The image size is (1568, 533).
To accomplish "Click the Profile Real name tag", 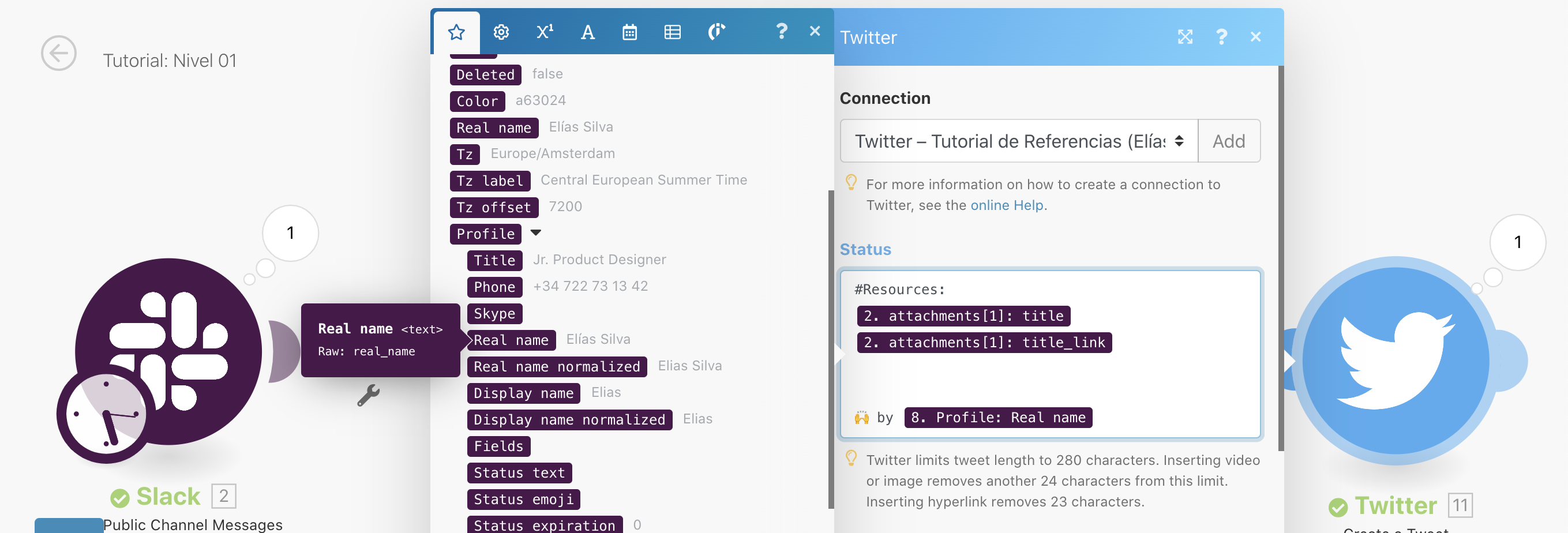I will [x=511, y=340].
